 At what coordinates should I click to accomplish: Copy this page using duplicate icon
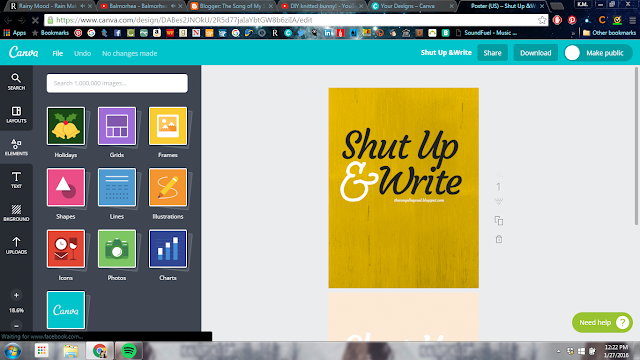tap(499, 221)
